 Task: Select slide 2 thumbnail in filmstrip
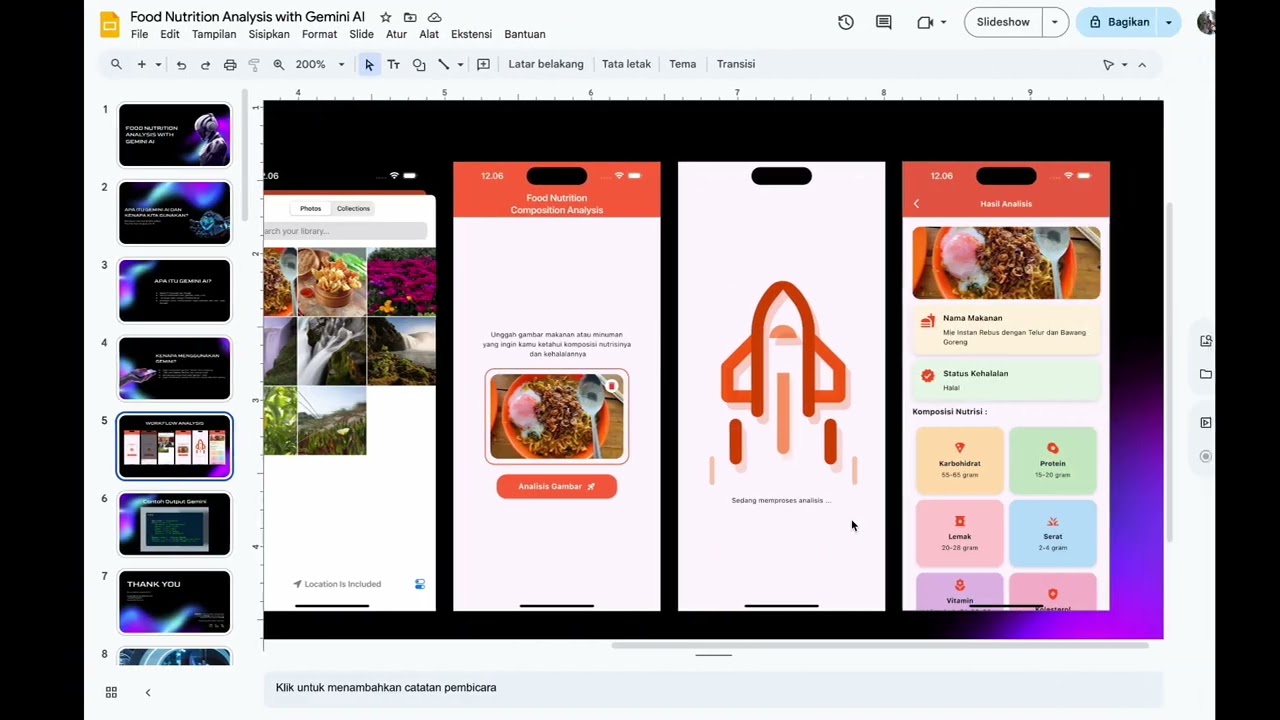175,212
